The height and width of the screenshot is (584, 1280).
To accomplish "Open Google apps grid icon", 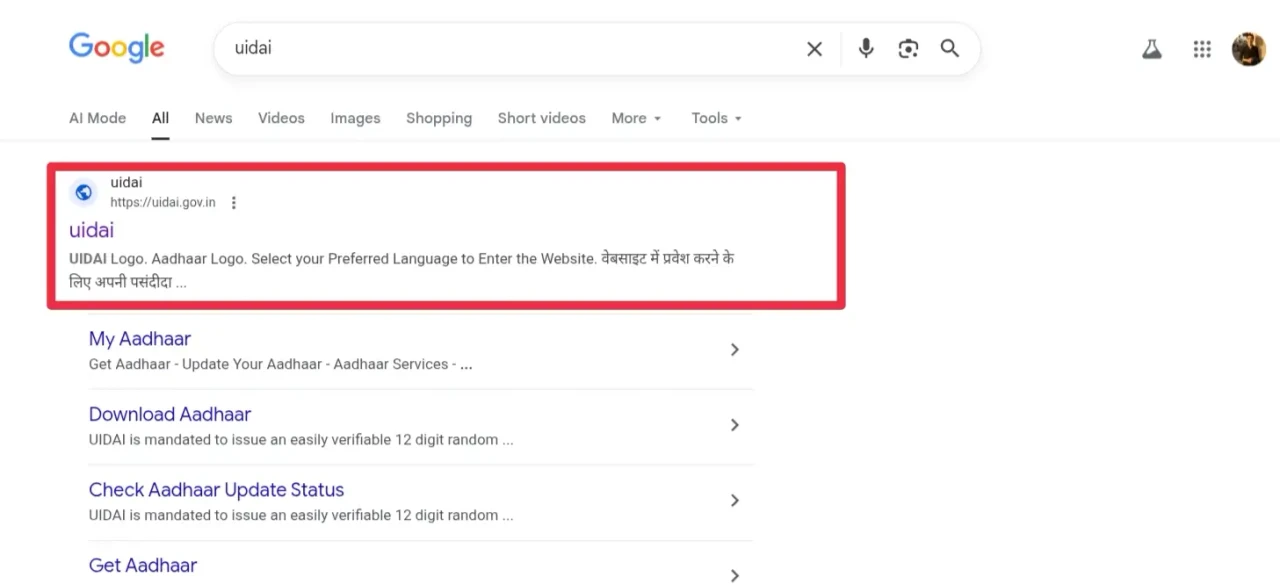I will point(1203,49).
